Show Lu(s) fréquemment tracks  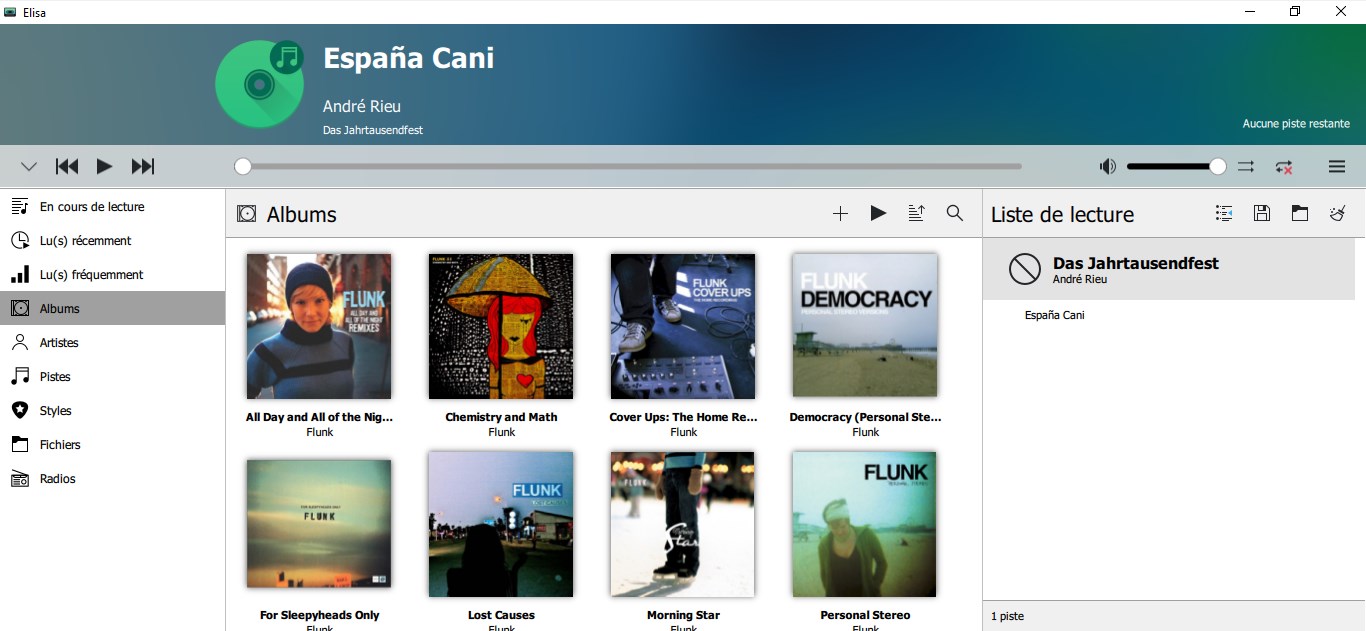(x=112, y=275)
